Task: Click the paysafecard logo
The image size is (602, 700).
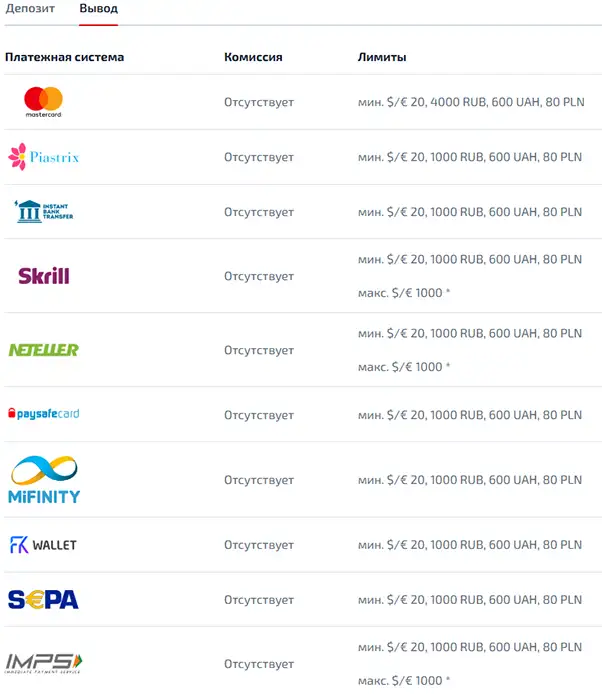Action: (44, 414)
